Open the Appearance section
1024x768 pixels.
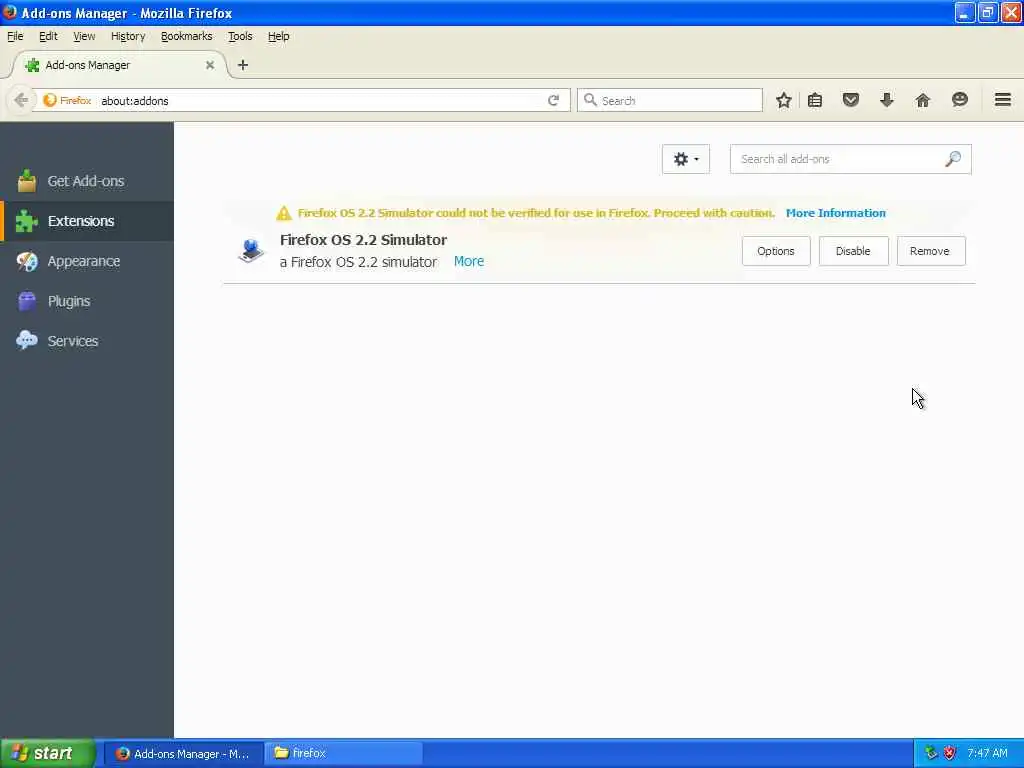[87, 261]
